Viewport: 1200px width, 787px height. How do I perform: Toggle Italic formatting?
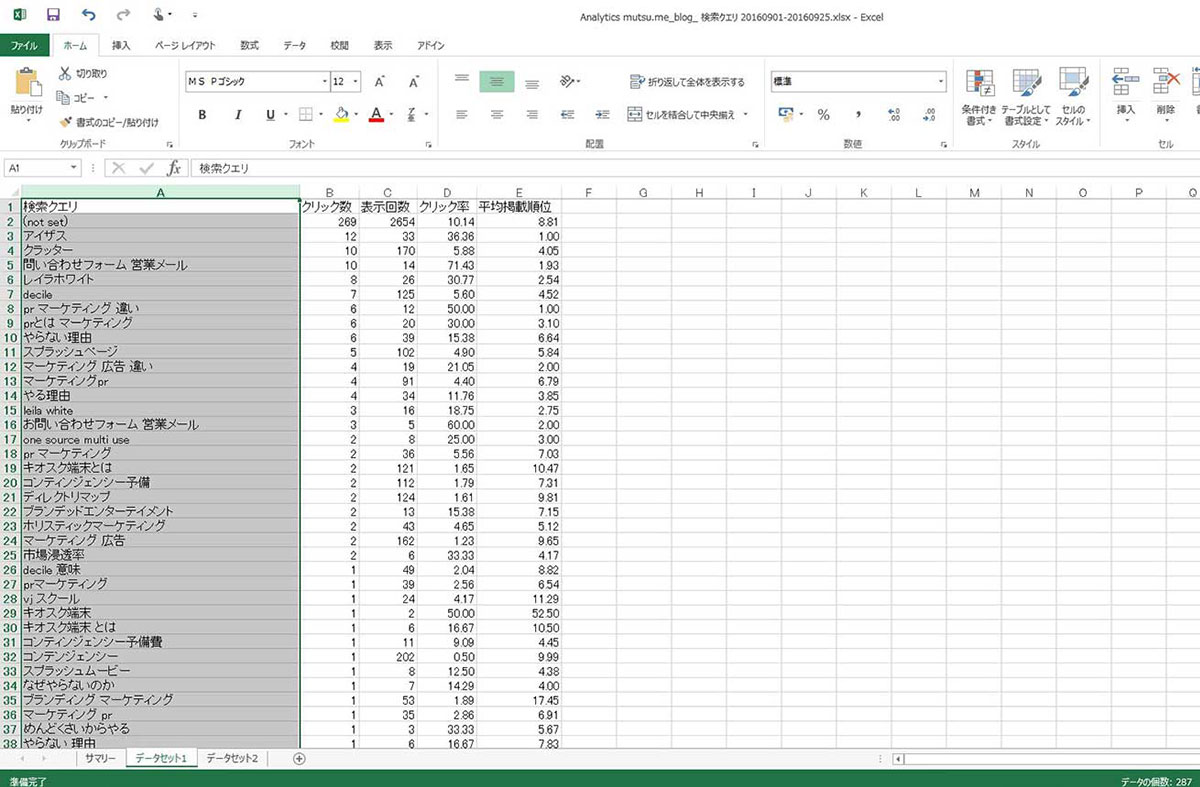coord(238,115)
